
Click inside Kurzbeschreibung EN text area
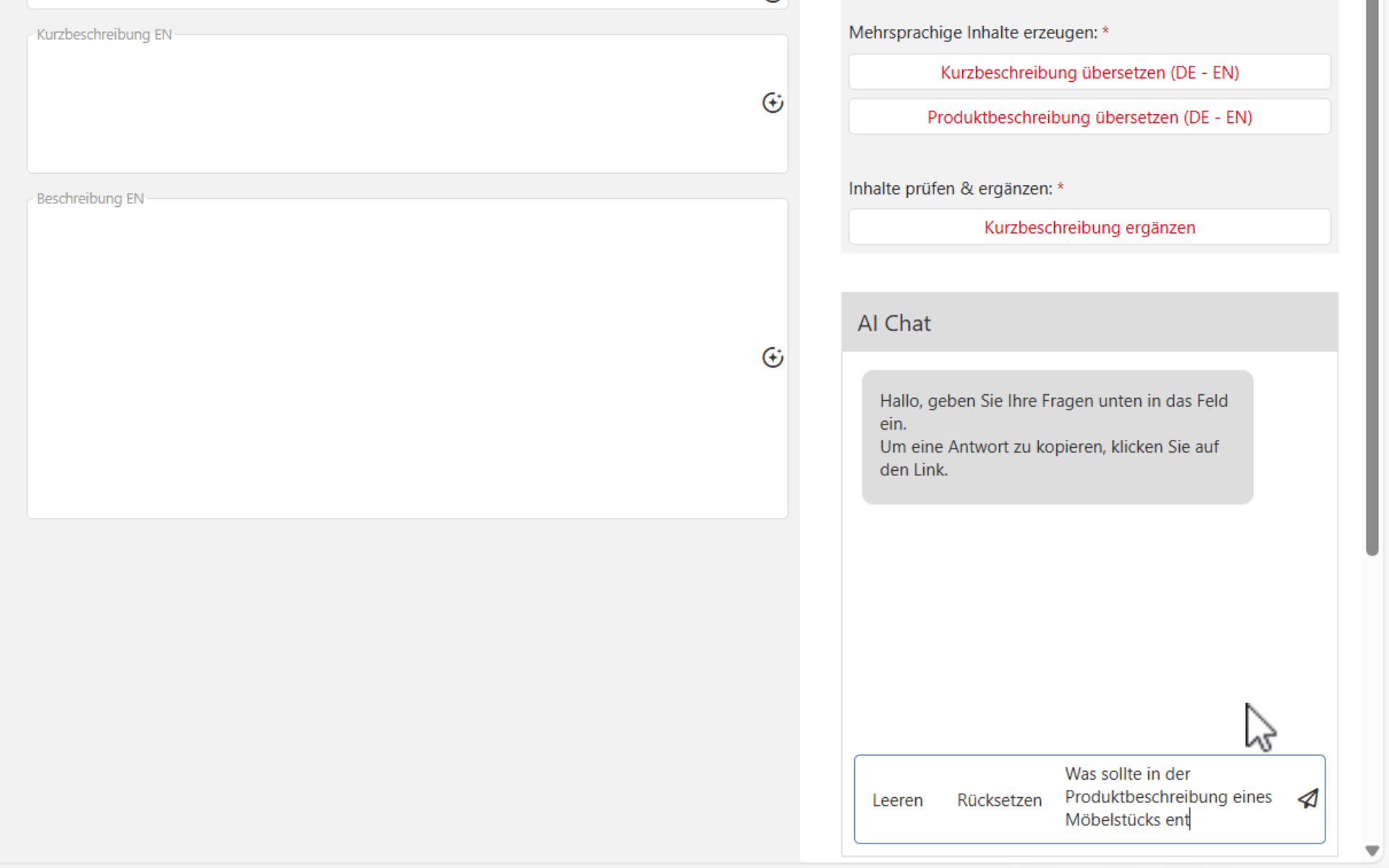(x=391, y=105)
